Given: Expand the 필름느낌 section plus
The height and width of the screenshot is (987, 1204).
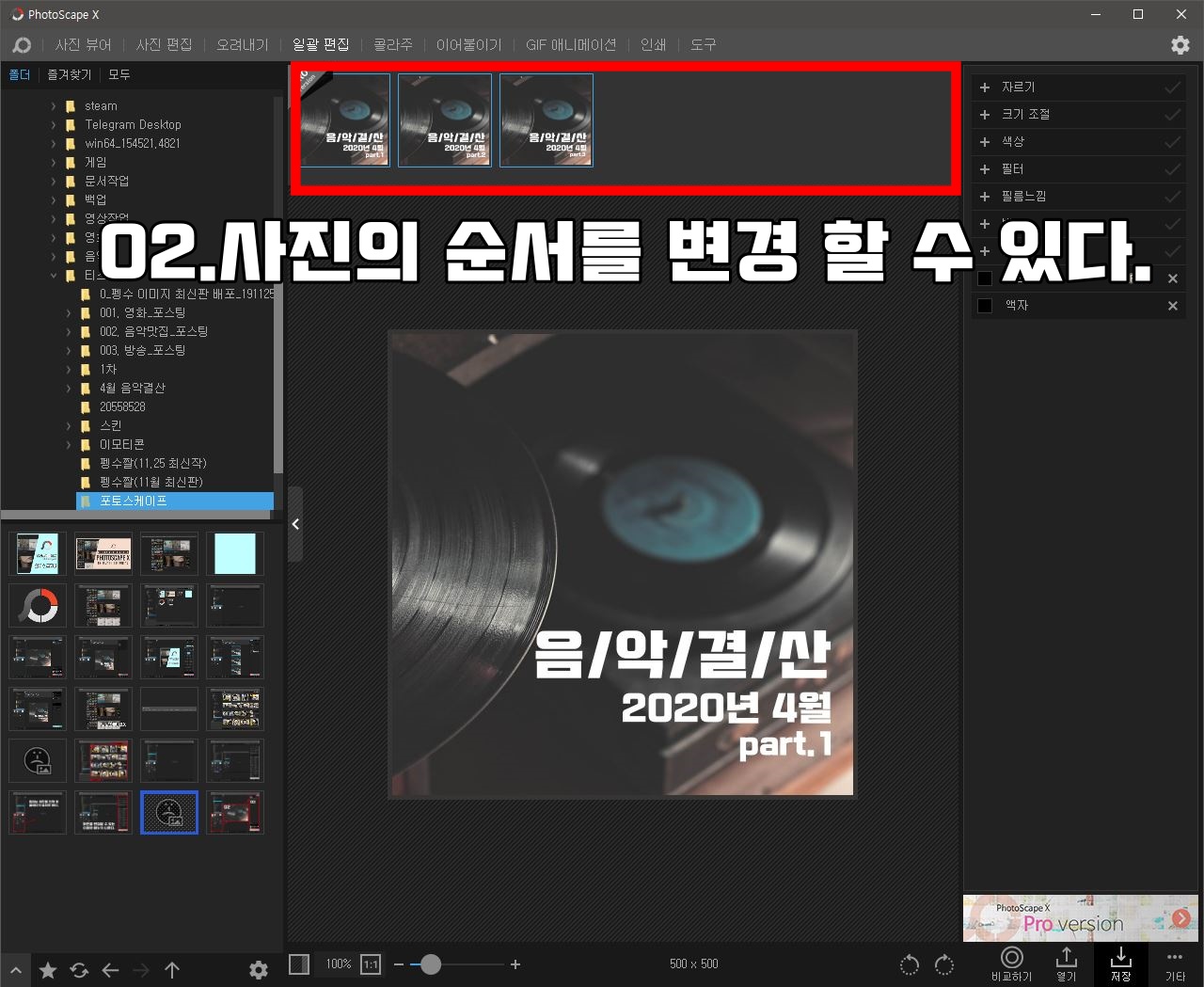Looking at the screenshot, I should point(985,197).
